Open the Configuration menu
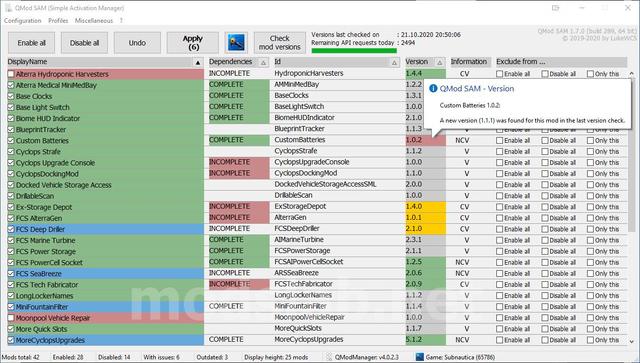 pyautogui.click(x=22, y=20)
